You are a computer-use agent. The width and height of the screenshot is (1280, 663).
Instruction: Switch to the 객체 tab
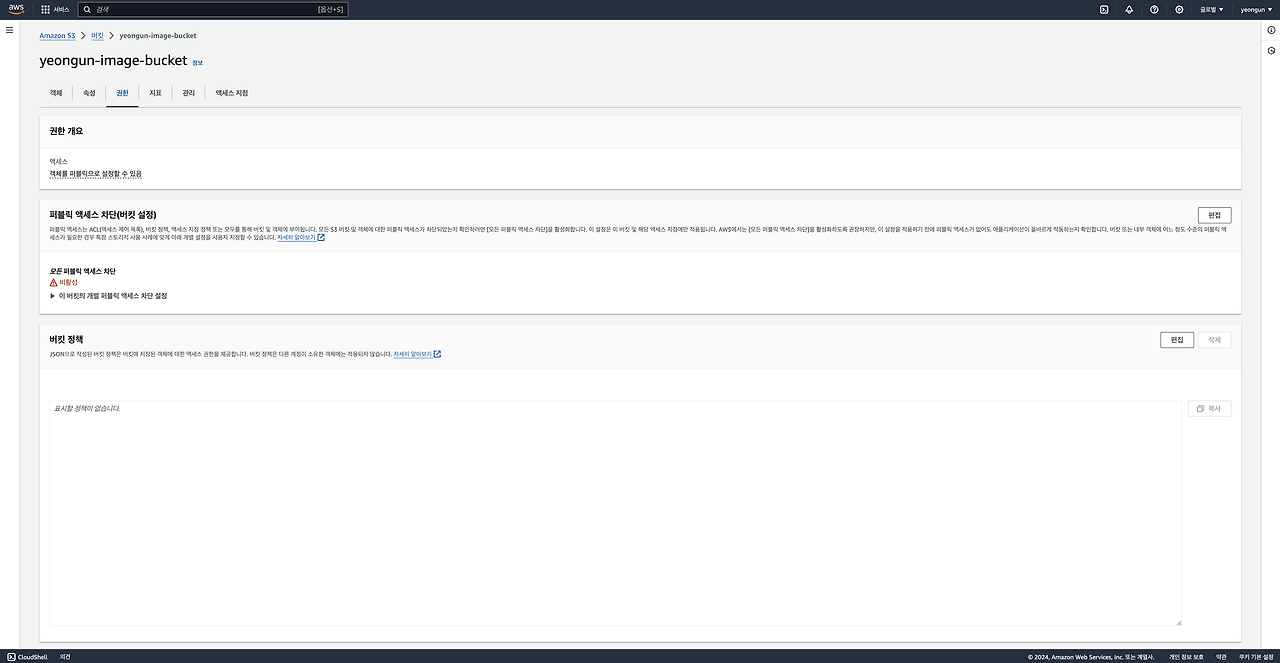click(x=56, y=93)
